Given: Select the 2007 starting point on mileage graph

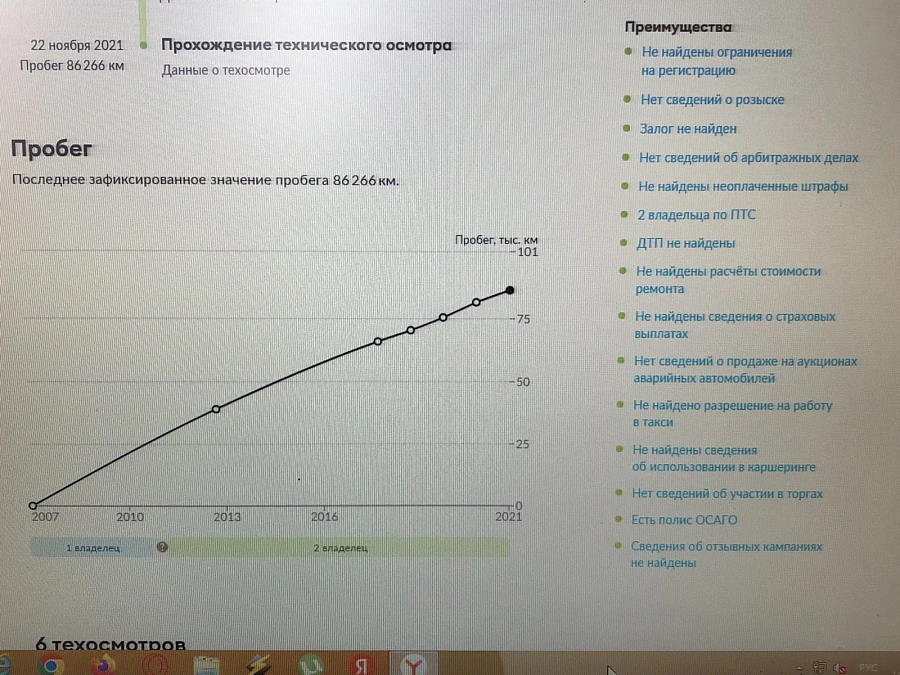Looking at the screenshot, I should (x=33, y=506).
